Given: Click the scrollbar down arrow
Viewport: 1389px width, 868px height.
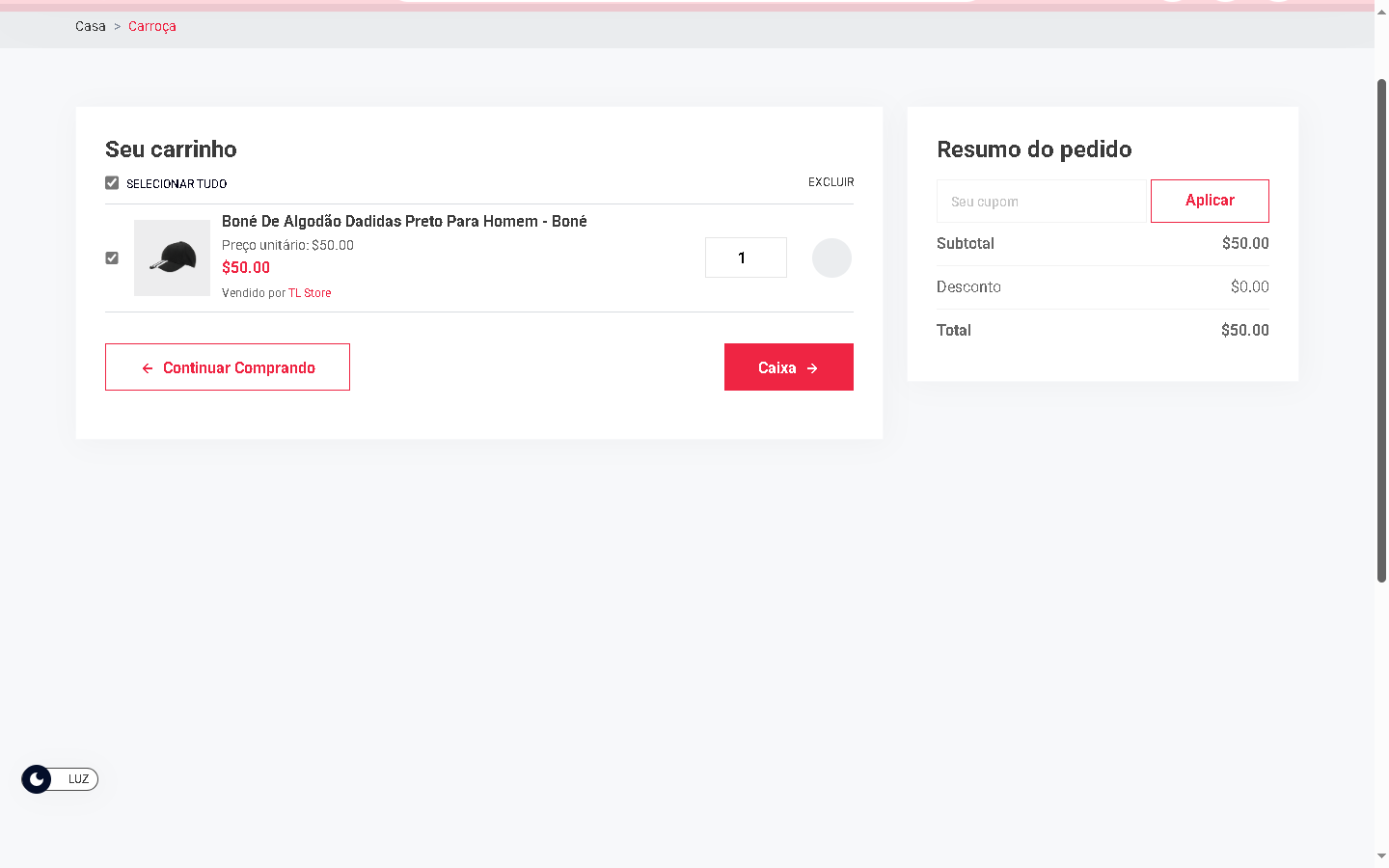Looking at the screenshot, I should (1381, 855).
